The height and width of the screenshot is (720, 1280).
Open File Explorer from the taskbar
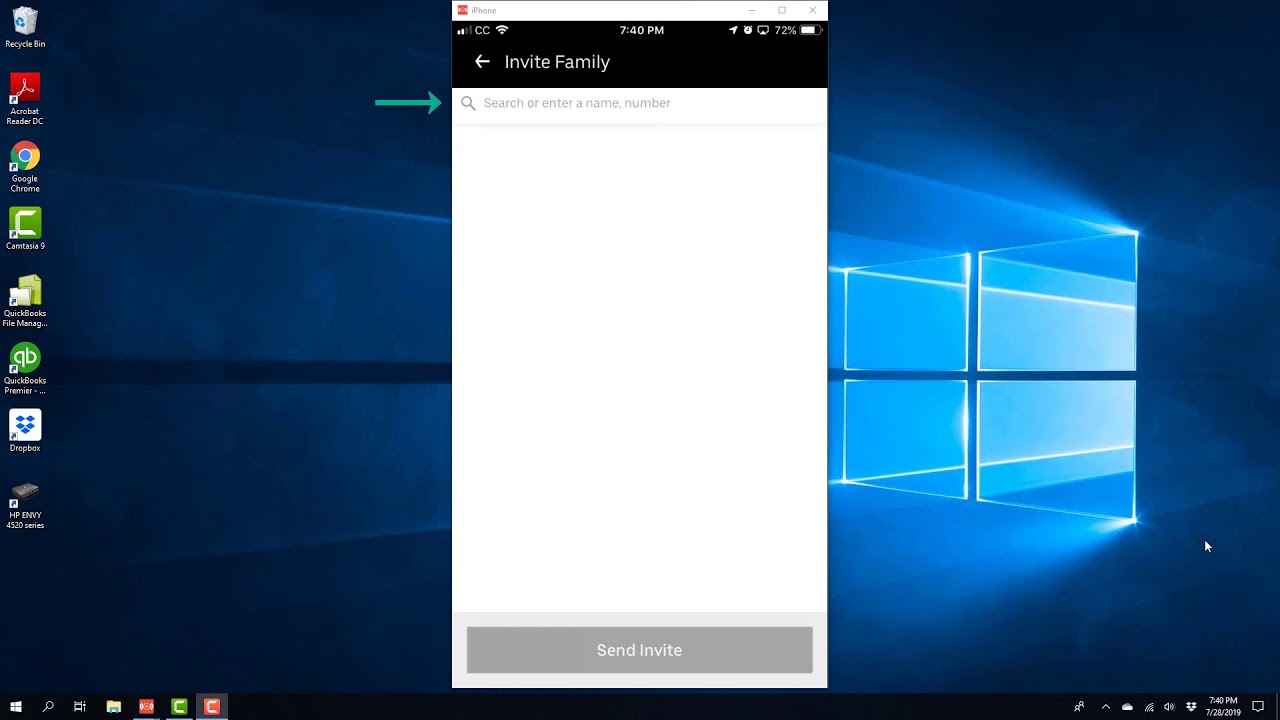click(x=114, y=707)
